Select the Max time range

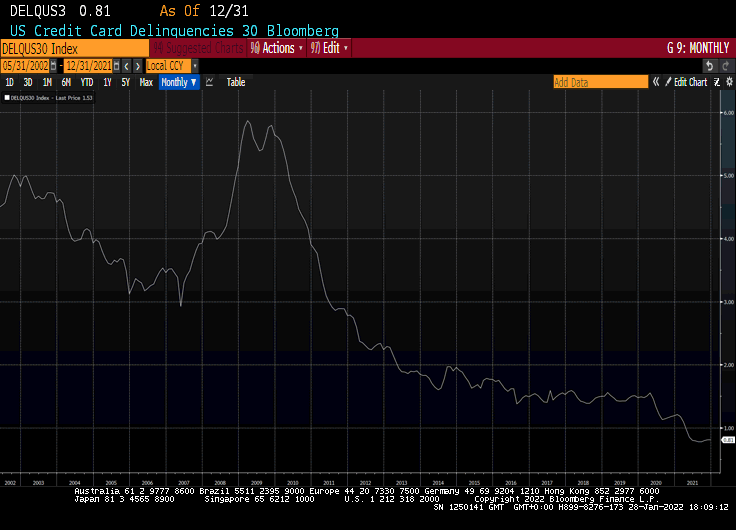click(x=146, y=82)
